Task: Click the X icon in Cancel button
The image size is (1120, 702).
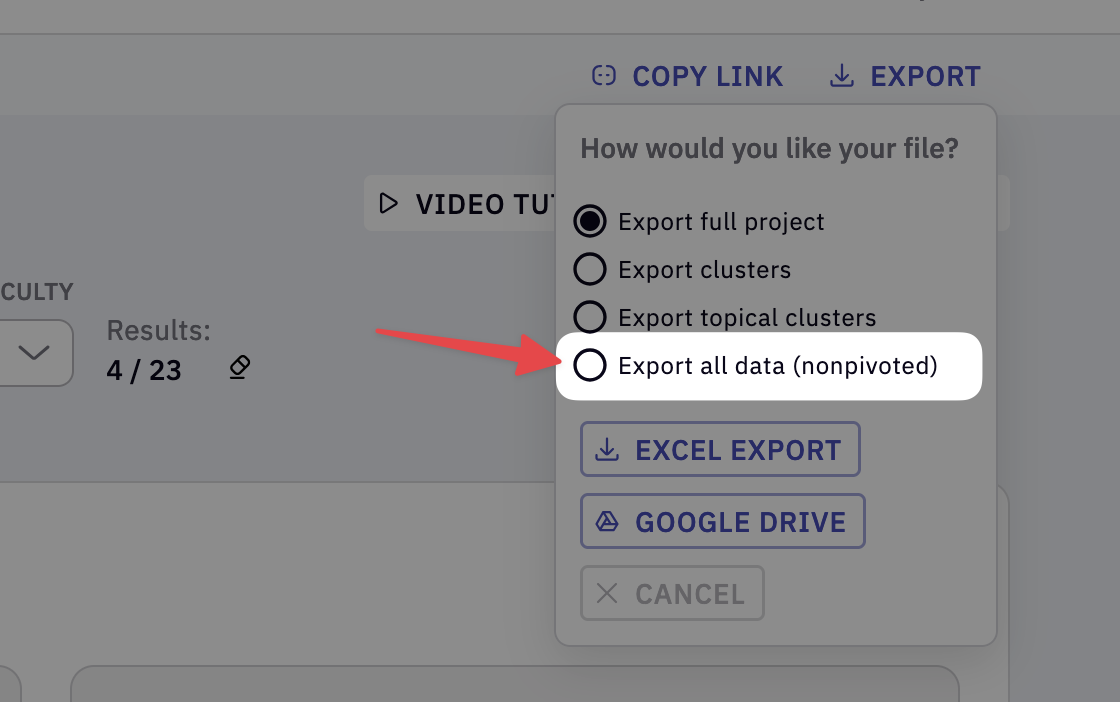Action: pyautogui.click(x=607, y=593)
